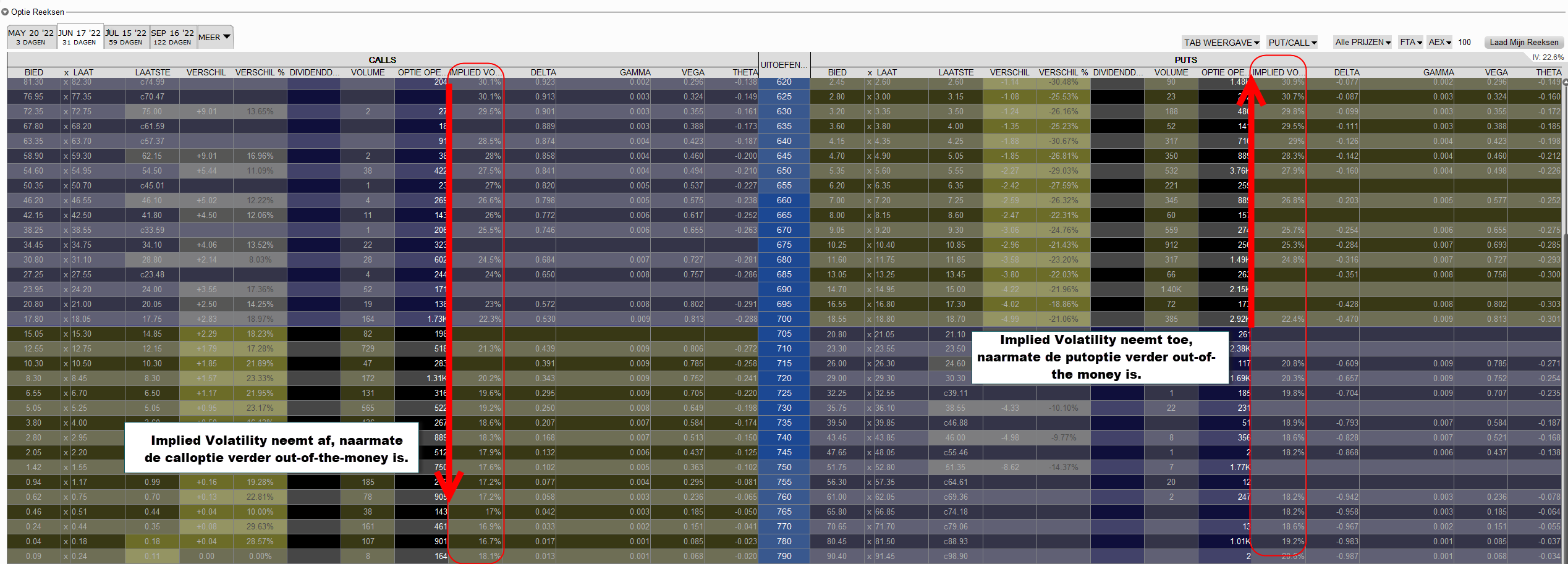Open the SEP 16 '22 expiry tab
This screenshot has height=564, width=1568.
coord(172,37)
